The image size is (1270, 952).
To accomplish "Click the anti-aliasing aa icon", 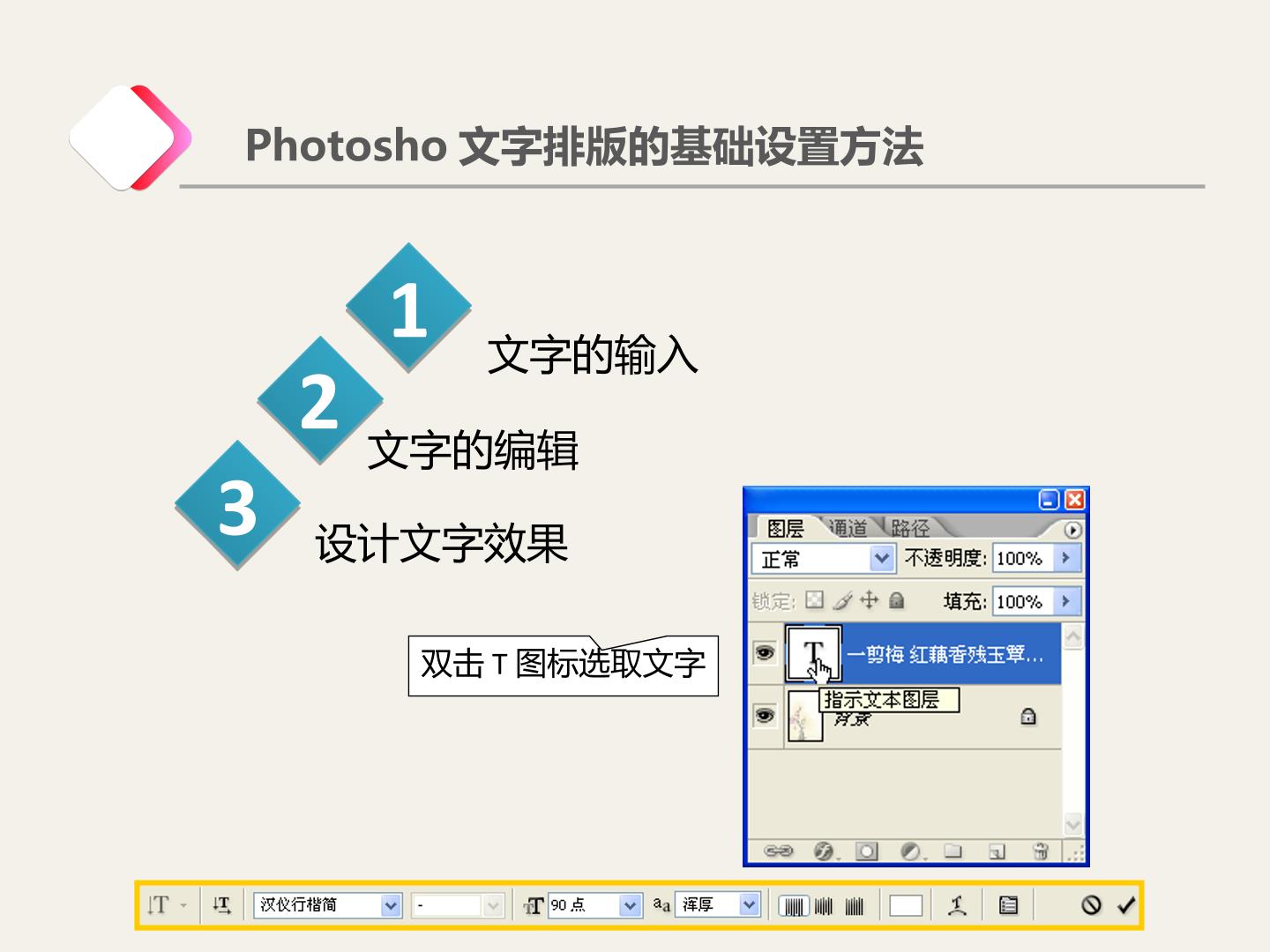I will [x=661, y=904].
